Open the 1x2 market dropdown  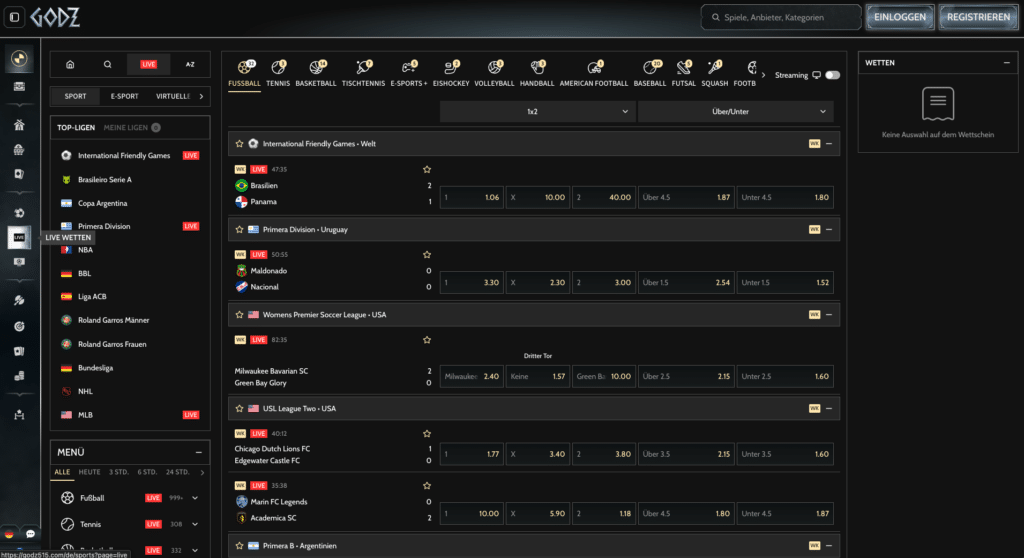[x=537, y=112]
